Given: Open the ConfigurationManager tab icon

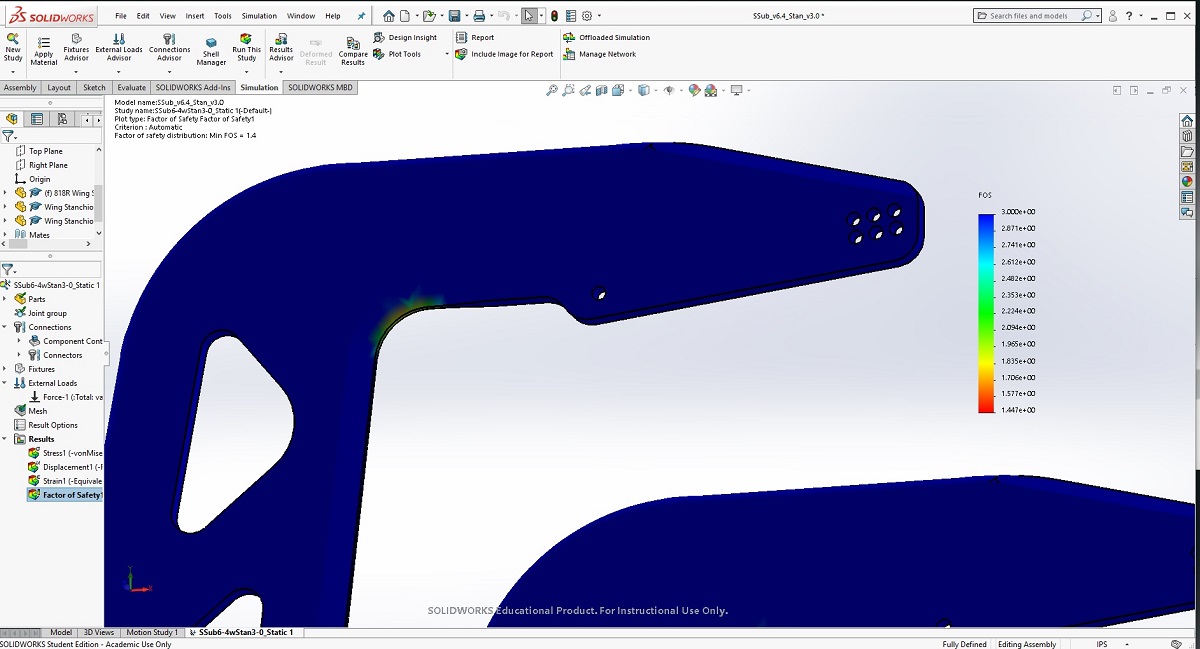Looking at the screenshot, I should (x=62, y=119).
